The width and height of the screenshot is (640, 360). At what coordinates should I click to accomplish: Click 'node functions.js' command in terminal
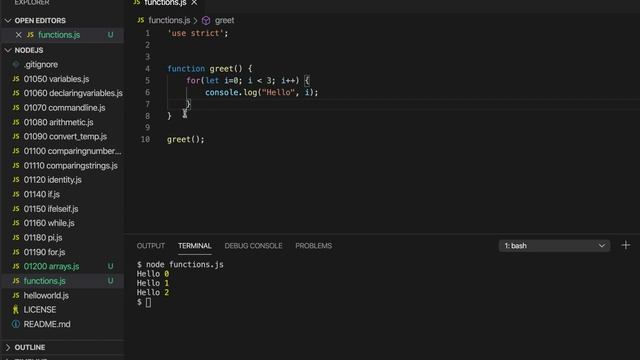(x=184, y=264)
